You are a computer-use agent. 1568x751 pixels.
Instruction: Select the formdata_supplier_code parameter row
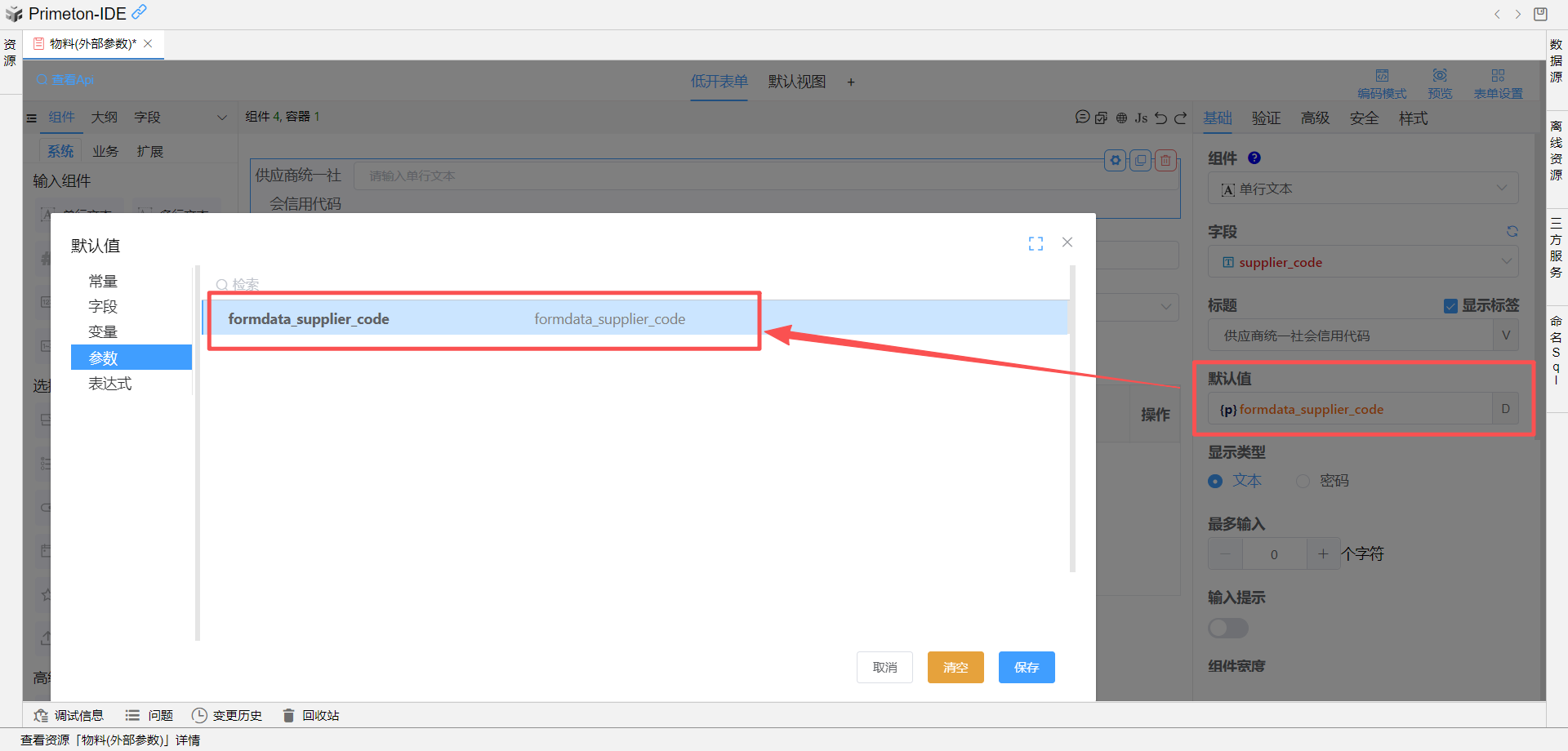pyautogui.click(x=635, y=318)
